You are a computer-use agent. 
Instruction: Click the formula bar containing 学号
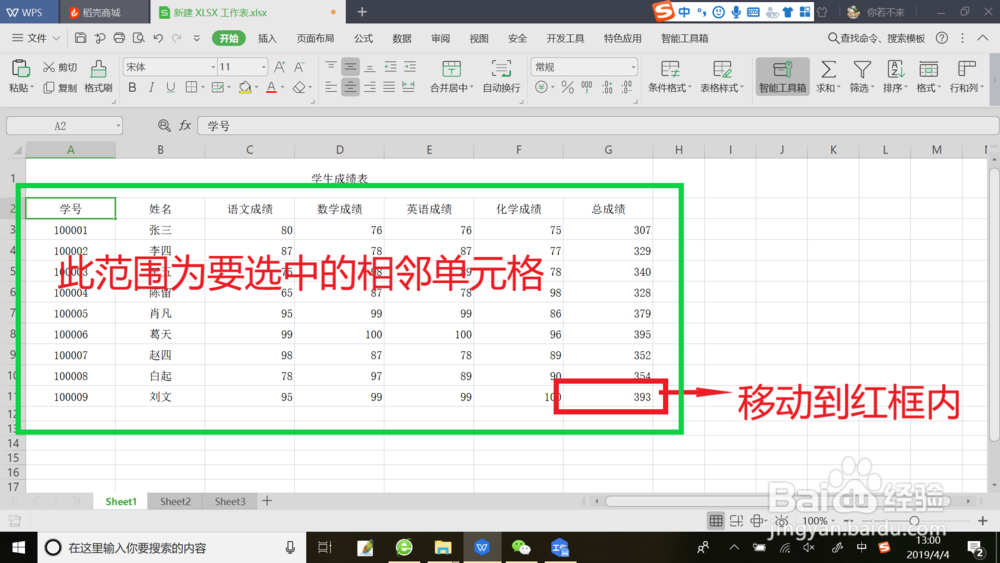point(598,126)
